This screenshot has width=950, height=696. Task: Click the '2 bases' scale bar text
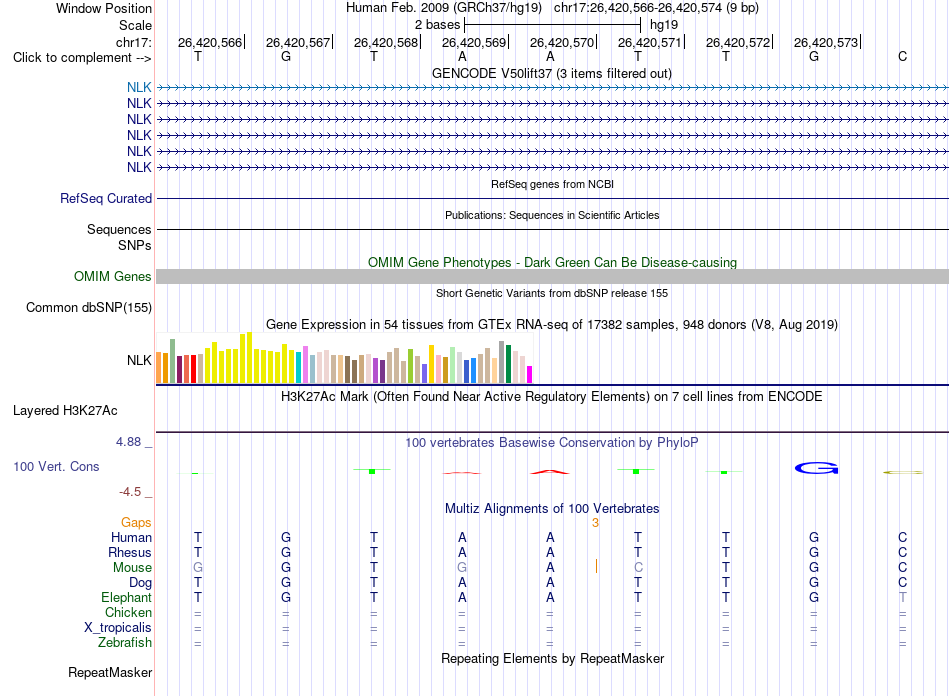tap(437, 25)
